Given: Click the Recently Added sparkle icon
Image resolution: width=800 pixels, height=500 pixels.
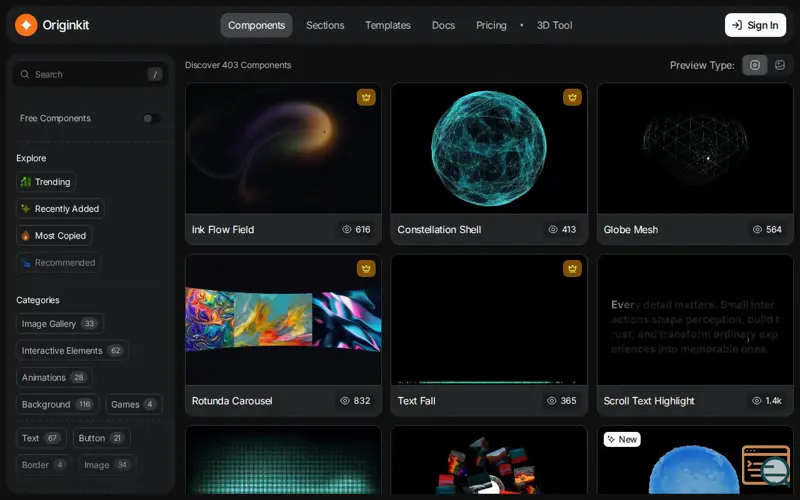Looking at the screenshot, I should pyautogui.click(x=26, y=209).
